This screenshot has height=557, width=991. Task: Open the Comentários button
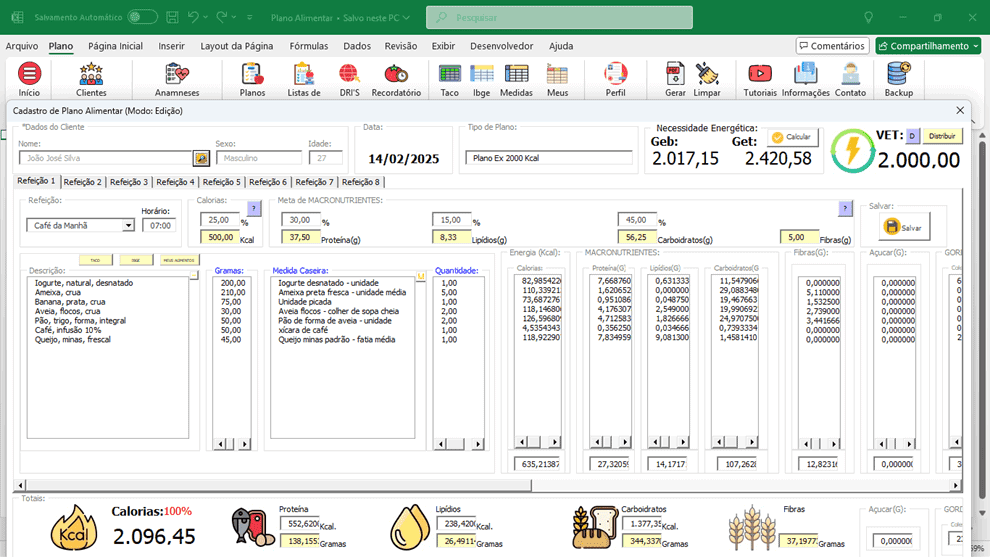pos(832,46)
